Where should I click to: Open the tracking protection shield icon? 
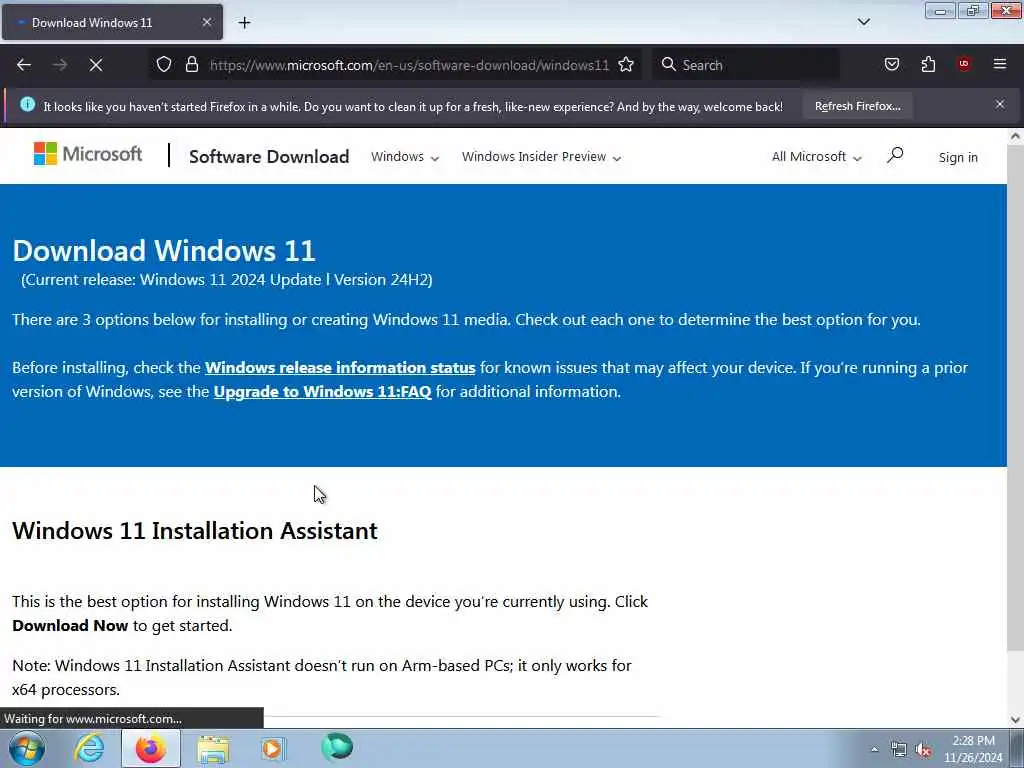point(164,65)
